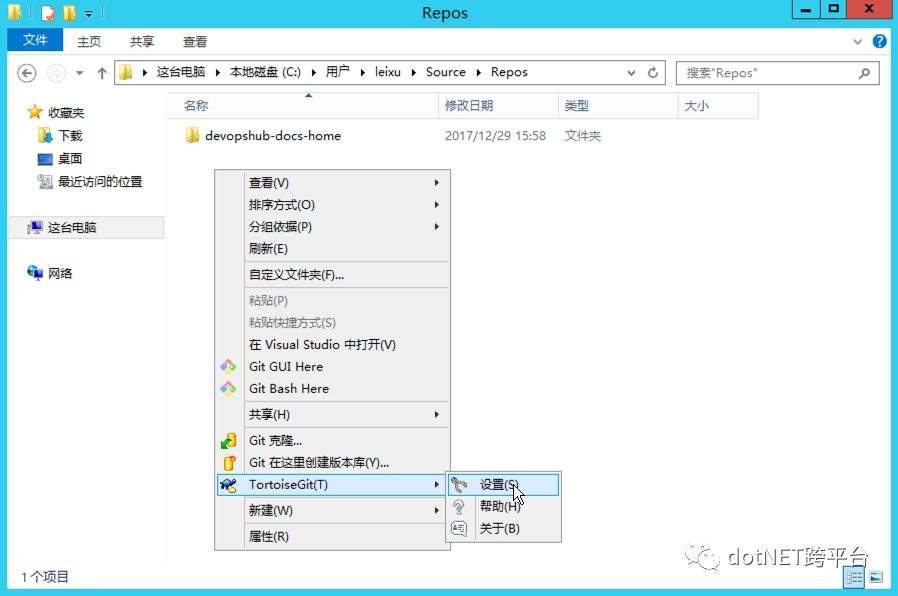Choose 帮助(H) in the TortoiseGit submenu
Image resolution: width=898 pixels, height=596 pixels.
(503, 506)
